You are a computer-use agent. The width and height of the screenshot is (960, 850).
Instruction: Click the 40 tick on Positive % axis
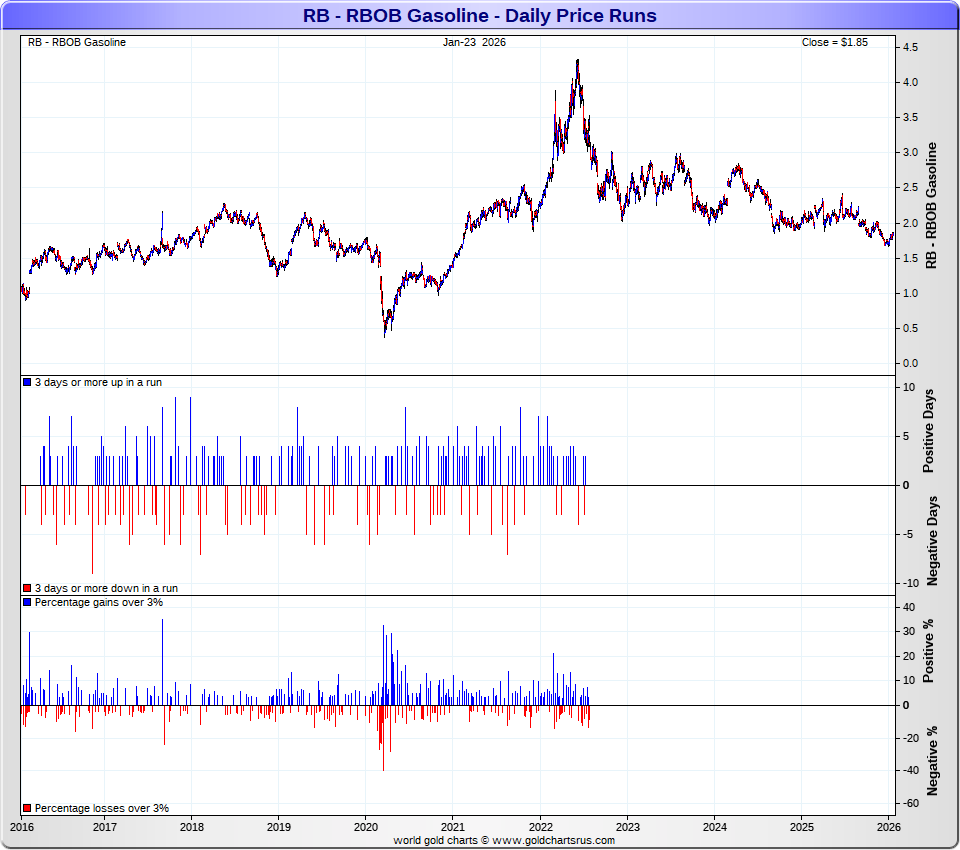click(x=909, y=607)
